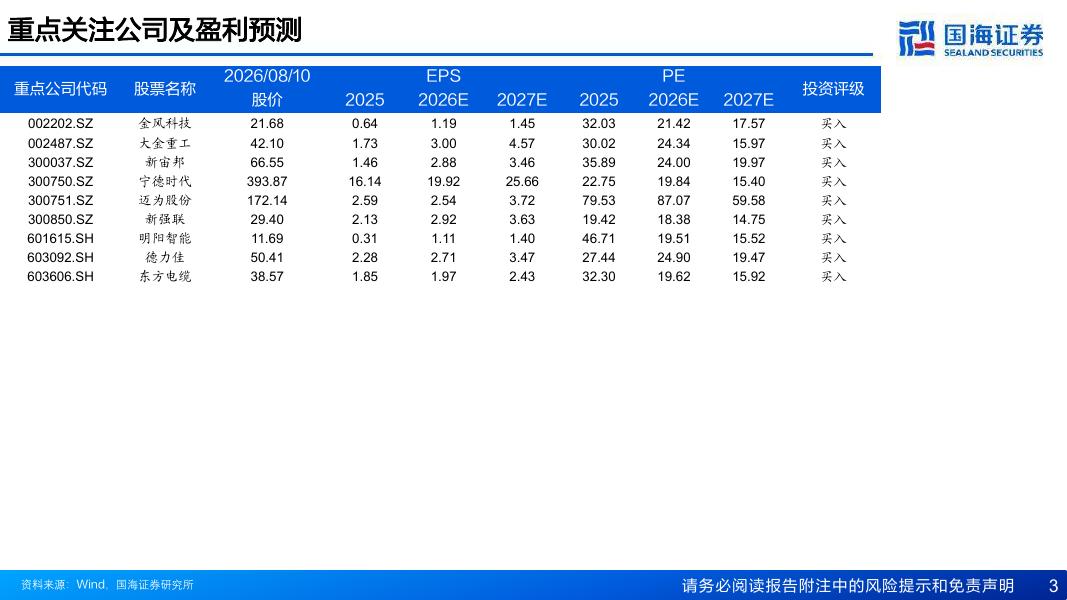
Task: Click stock name 新宙邦
Action: tap(165, 163)
